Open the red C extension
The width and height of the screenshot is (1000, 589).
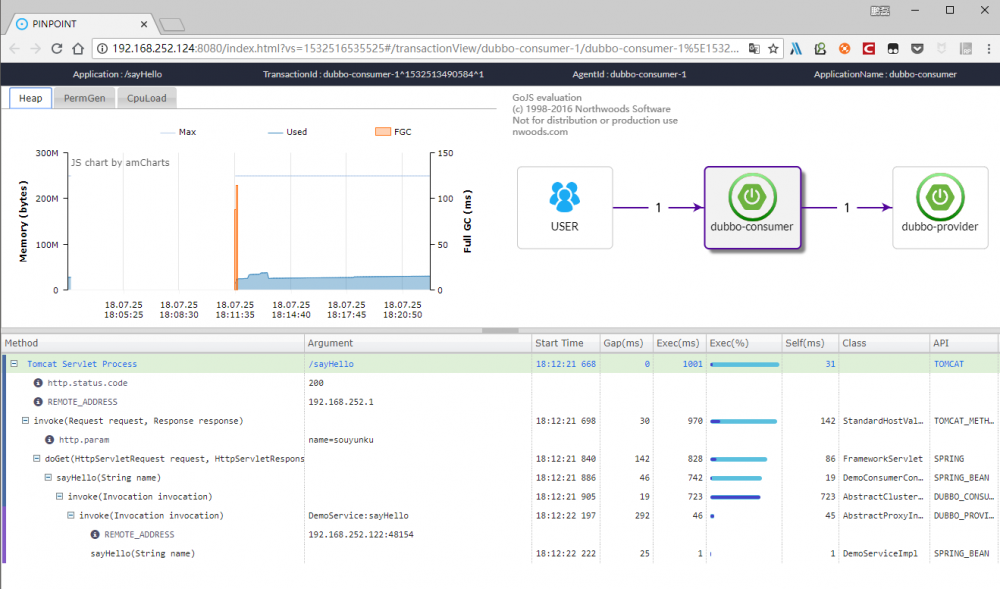(869, 48)
